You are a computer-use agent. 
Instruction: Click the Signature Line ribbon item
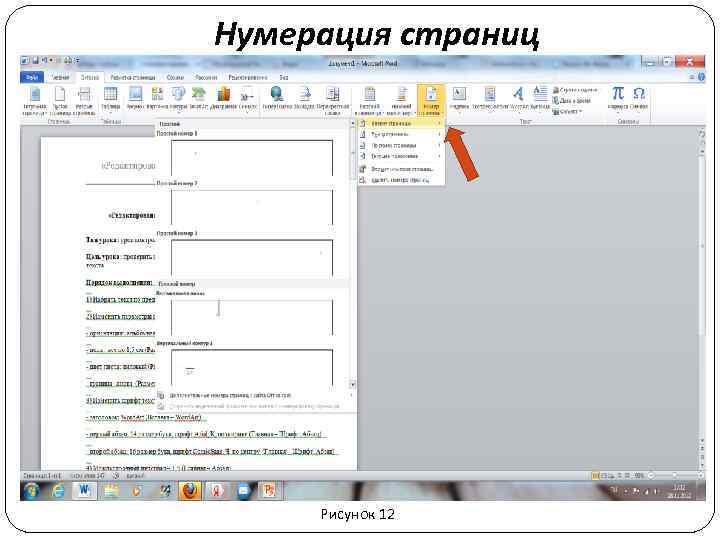pos(575,90)
